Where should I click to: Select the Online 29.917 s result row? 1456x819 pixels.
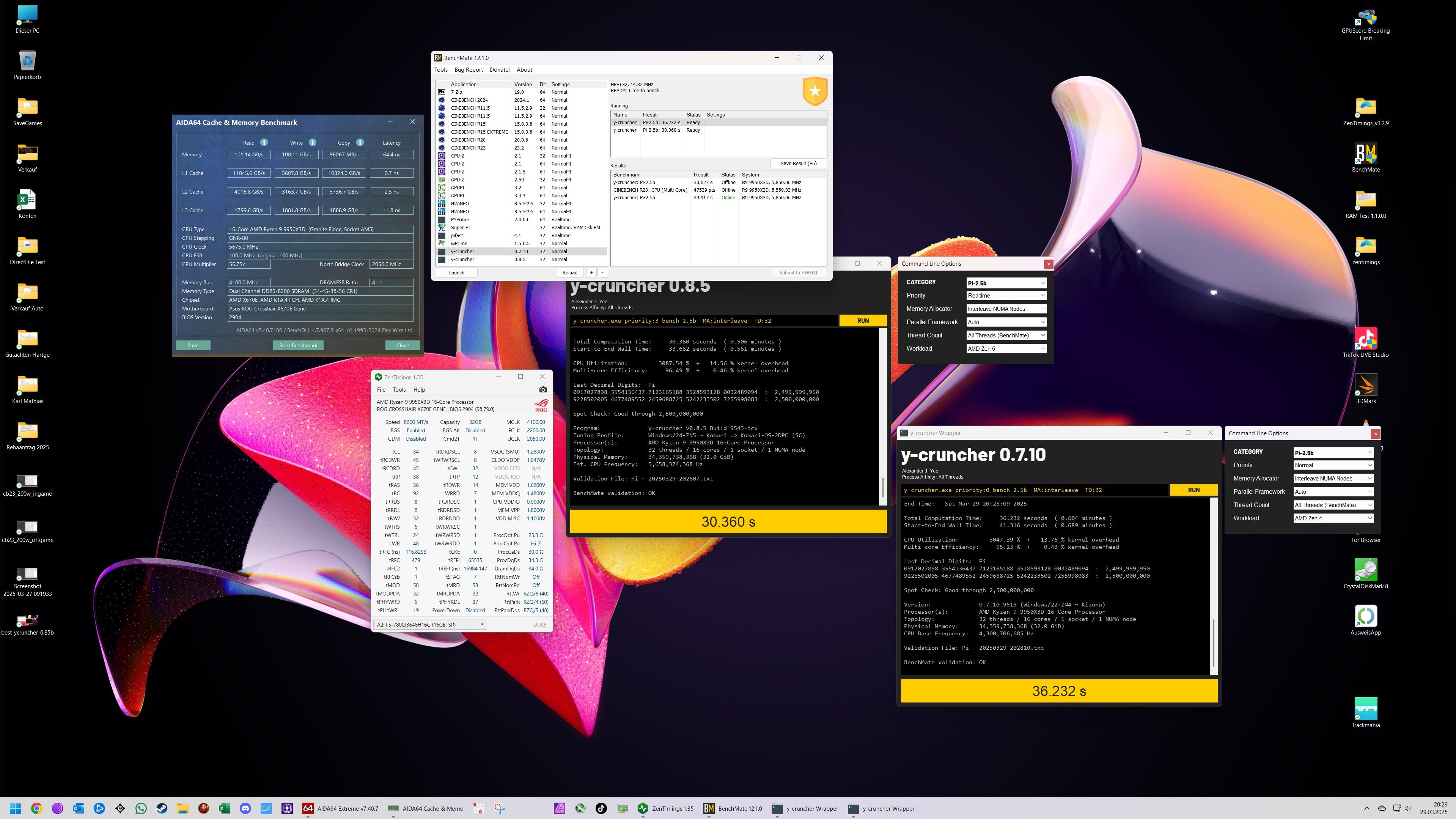tap(718, 197)
